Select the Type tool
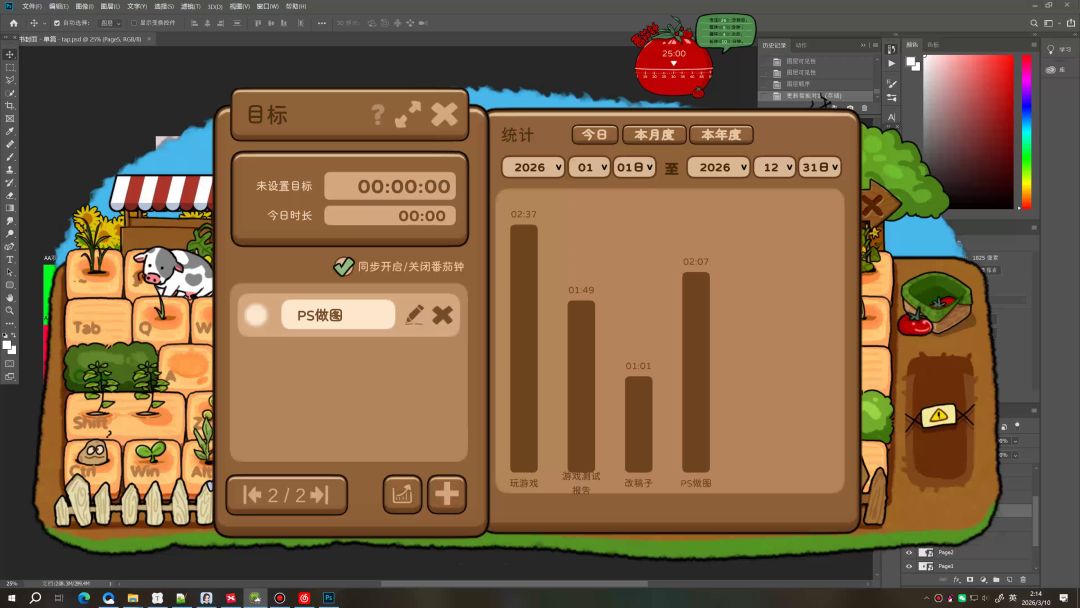1080x608 pixels. pos(10,259)
